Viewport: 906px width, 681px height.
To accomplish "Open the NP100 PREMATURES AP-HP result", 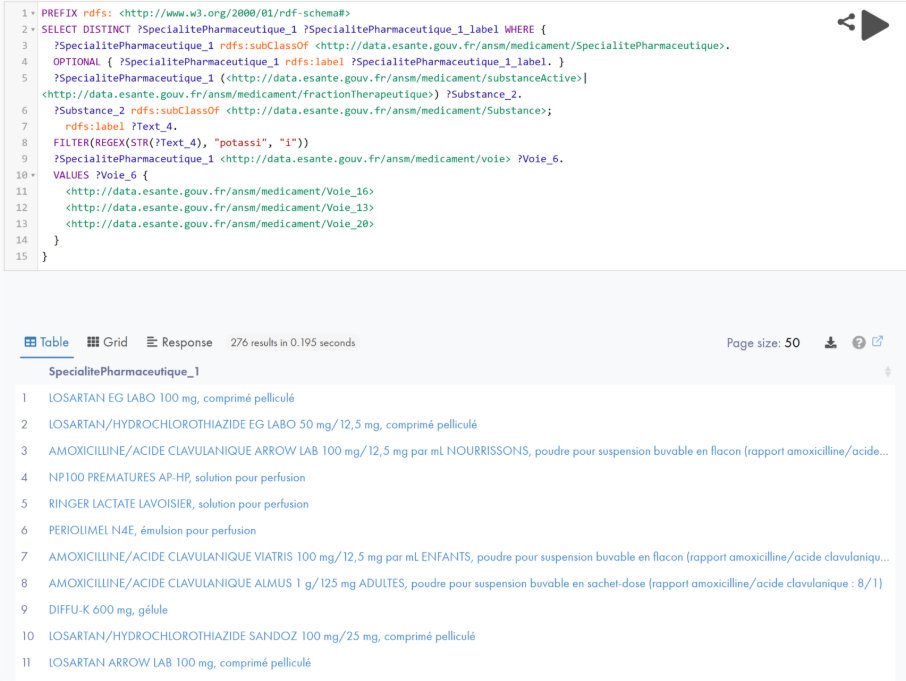I will 164,477.
